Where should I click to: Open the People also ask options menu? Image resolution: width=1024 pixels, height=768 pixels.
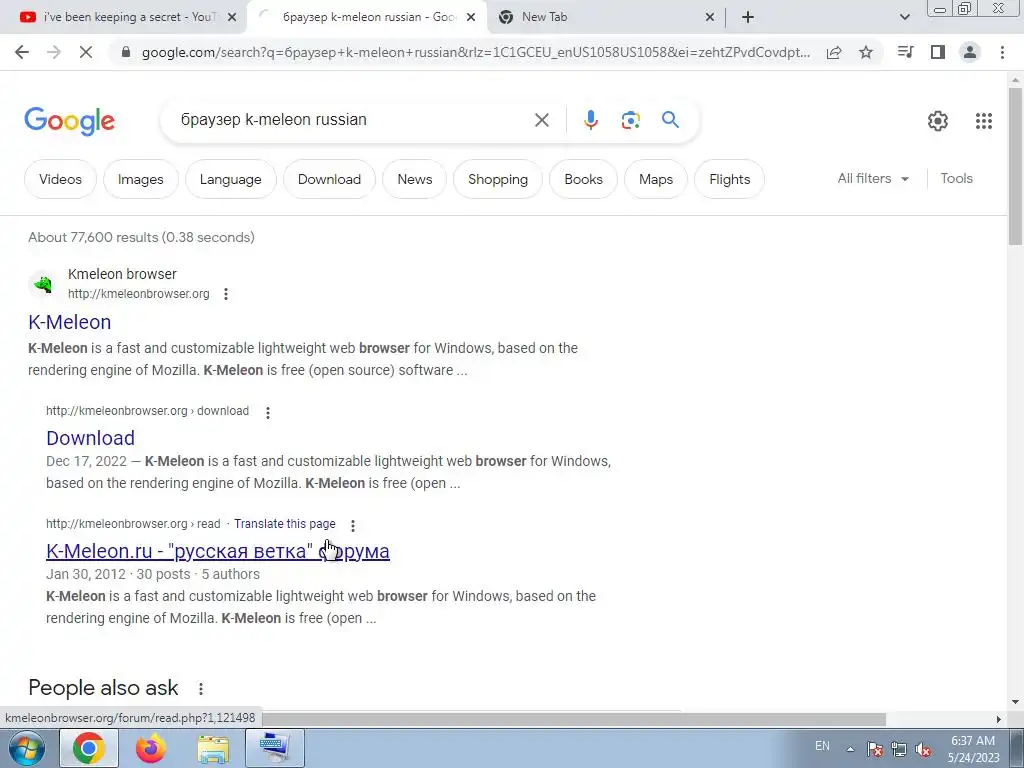pyautogui.click(x=201, y=688)
